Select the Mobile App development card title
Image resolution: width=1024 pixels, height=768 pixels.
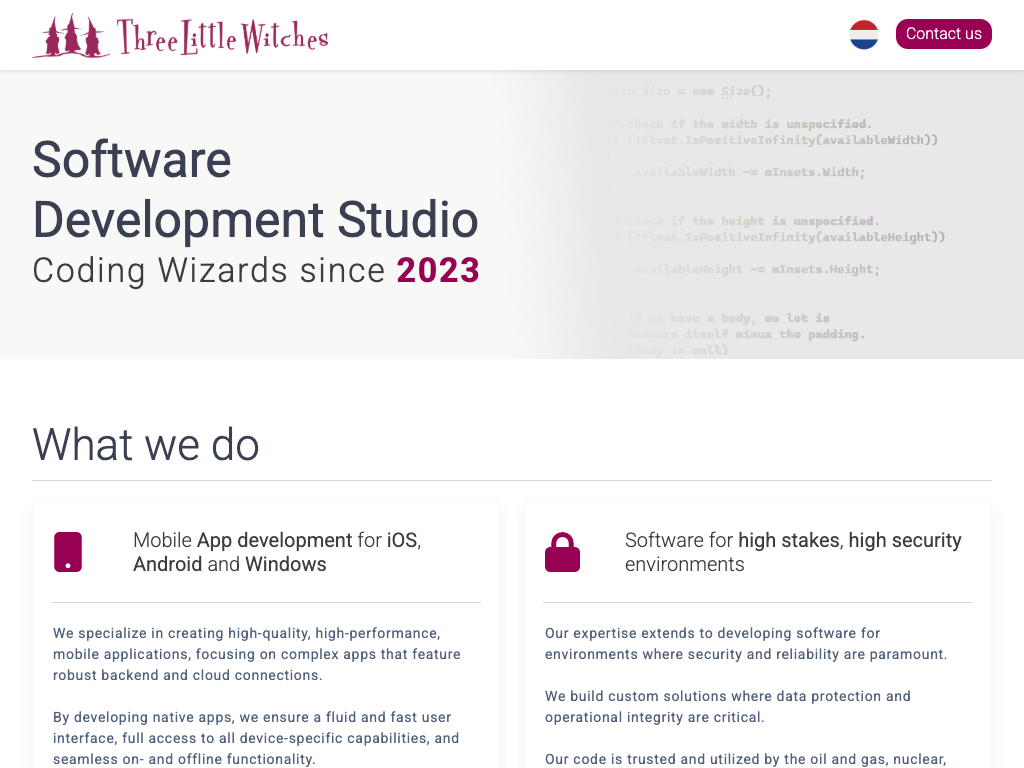277,552
